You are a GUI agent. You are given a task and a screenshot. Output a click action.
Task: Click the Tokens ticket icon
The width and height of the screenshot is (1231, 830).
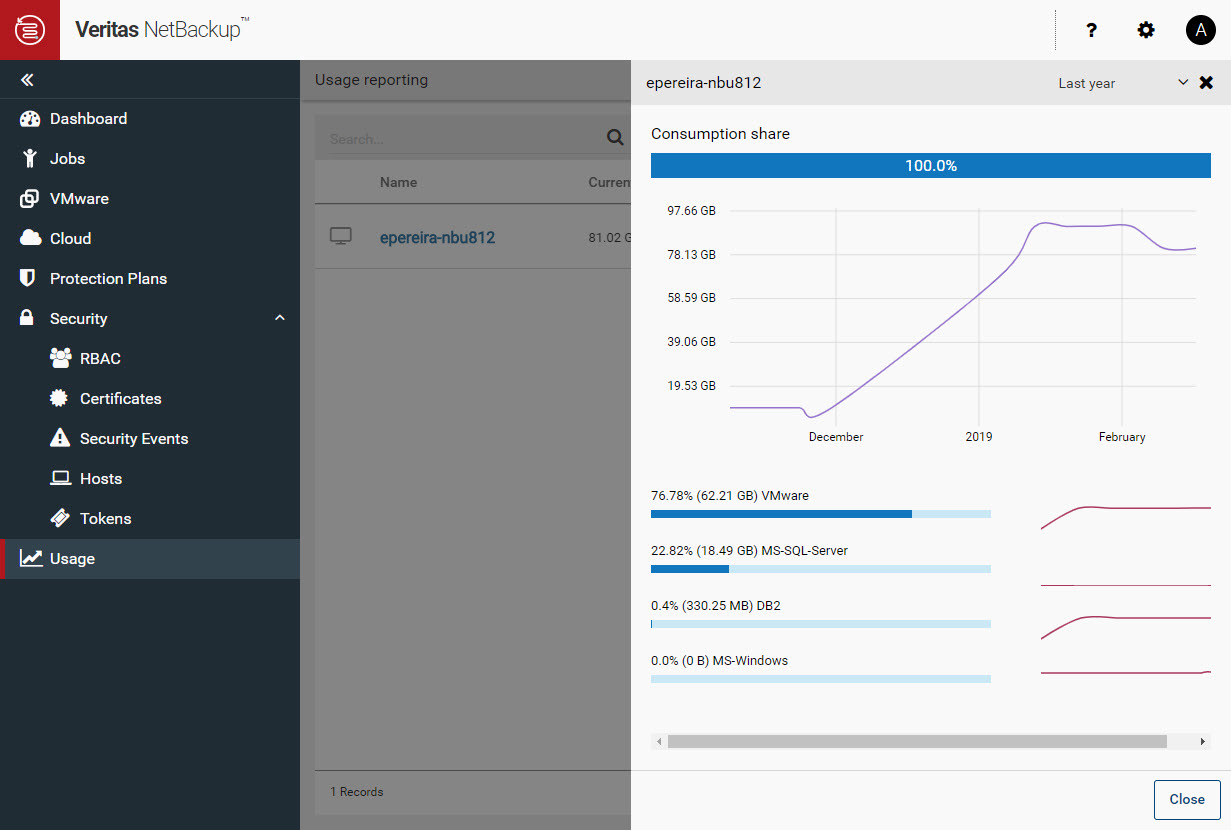click(x=60, y=518)
